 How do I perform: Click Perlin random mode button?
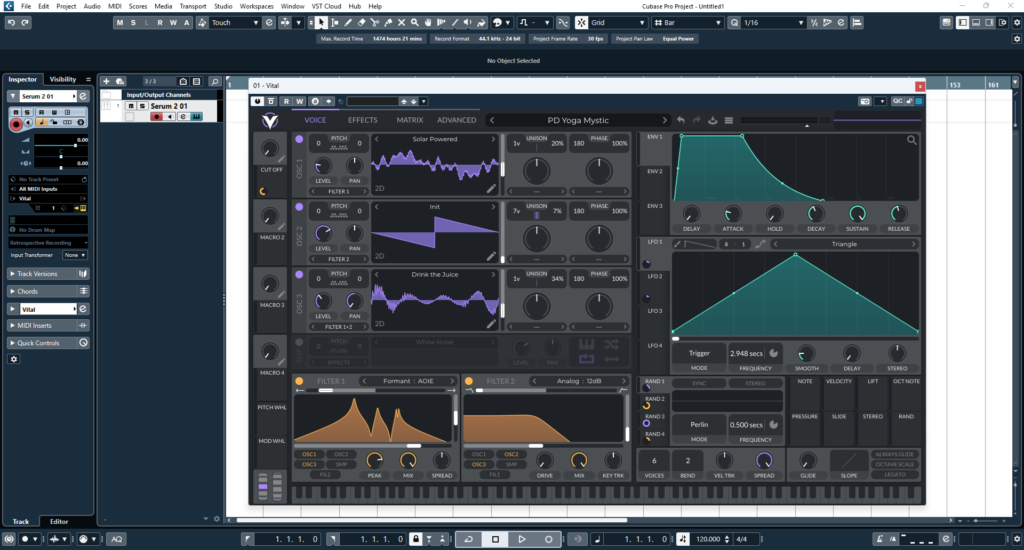[699, 425]
